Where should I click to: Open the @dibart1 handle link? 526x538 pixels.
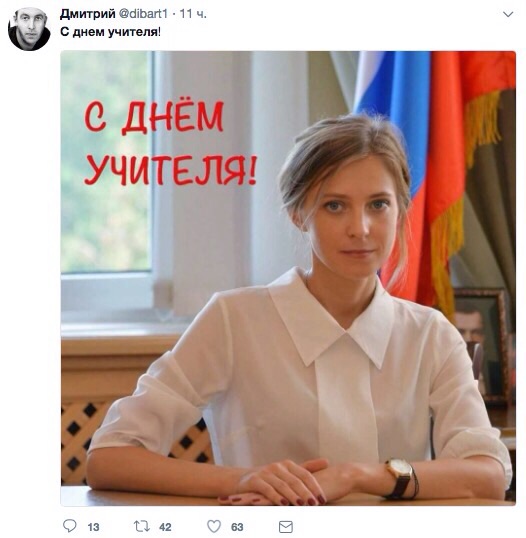tap(143, 14)
